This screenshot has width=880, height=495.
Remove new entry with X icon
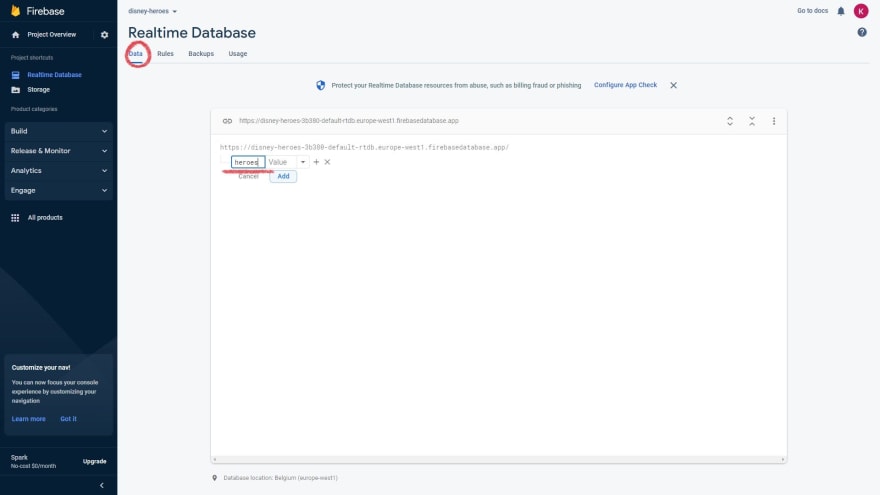pyautogui.click(x=327, y=162)
